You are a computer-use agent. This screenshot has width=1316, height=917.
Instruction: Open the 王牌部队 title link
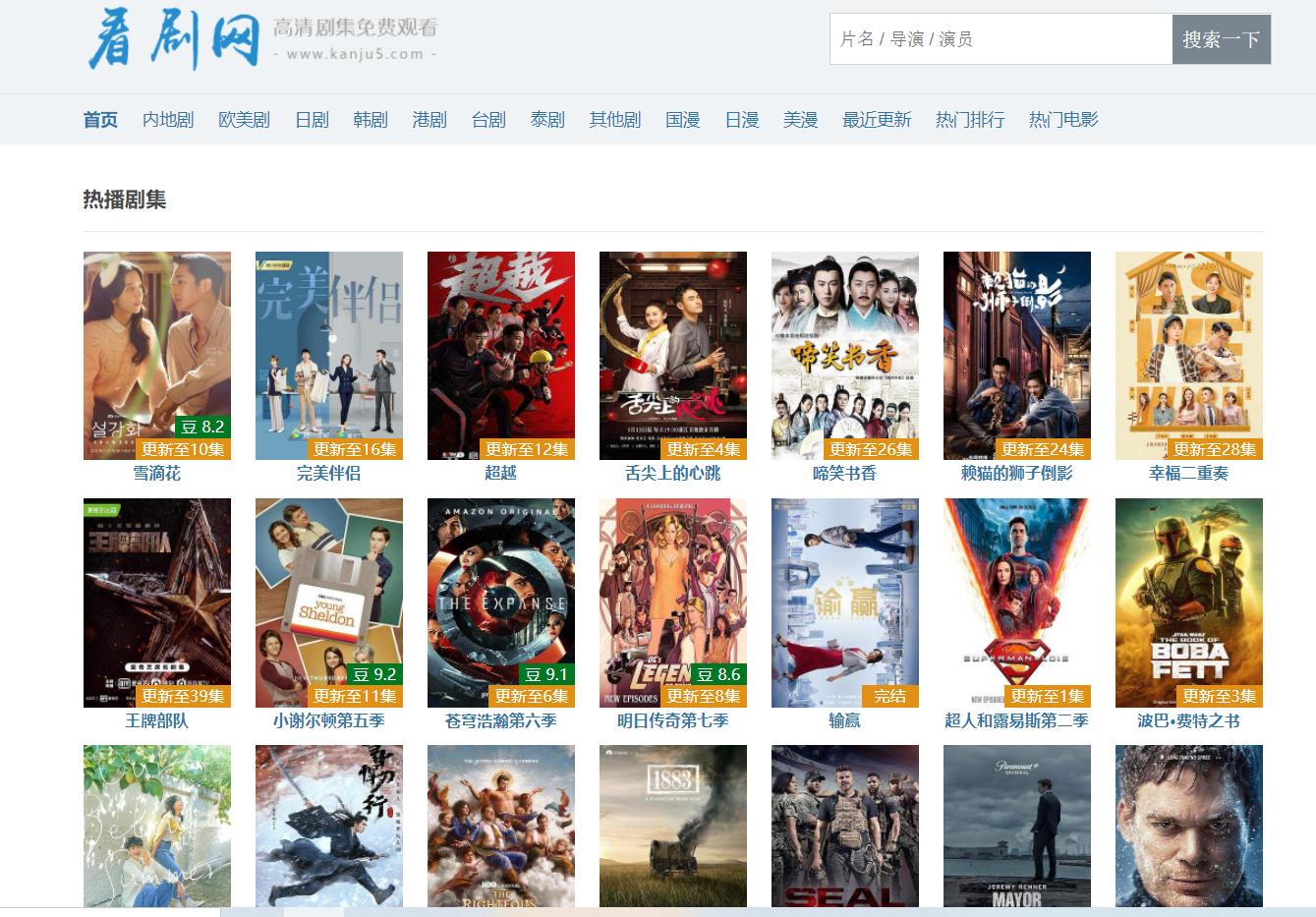coord(157,720)
